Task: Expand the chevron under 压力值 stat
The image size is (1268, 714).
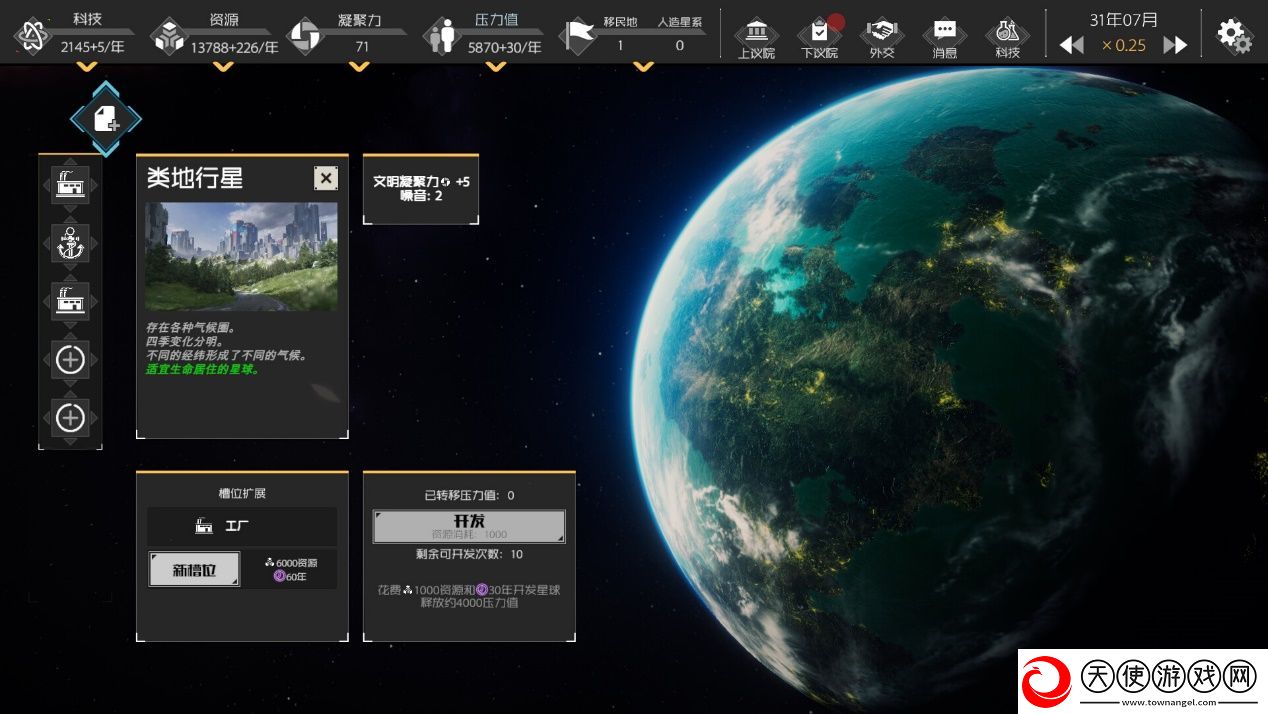Action: 496,67
